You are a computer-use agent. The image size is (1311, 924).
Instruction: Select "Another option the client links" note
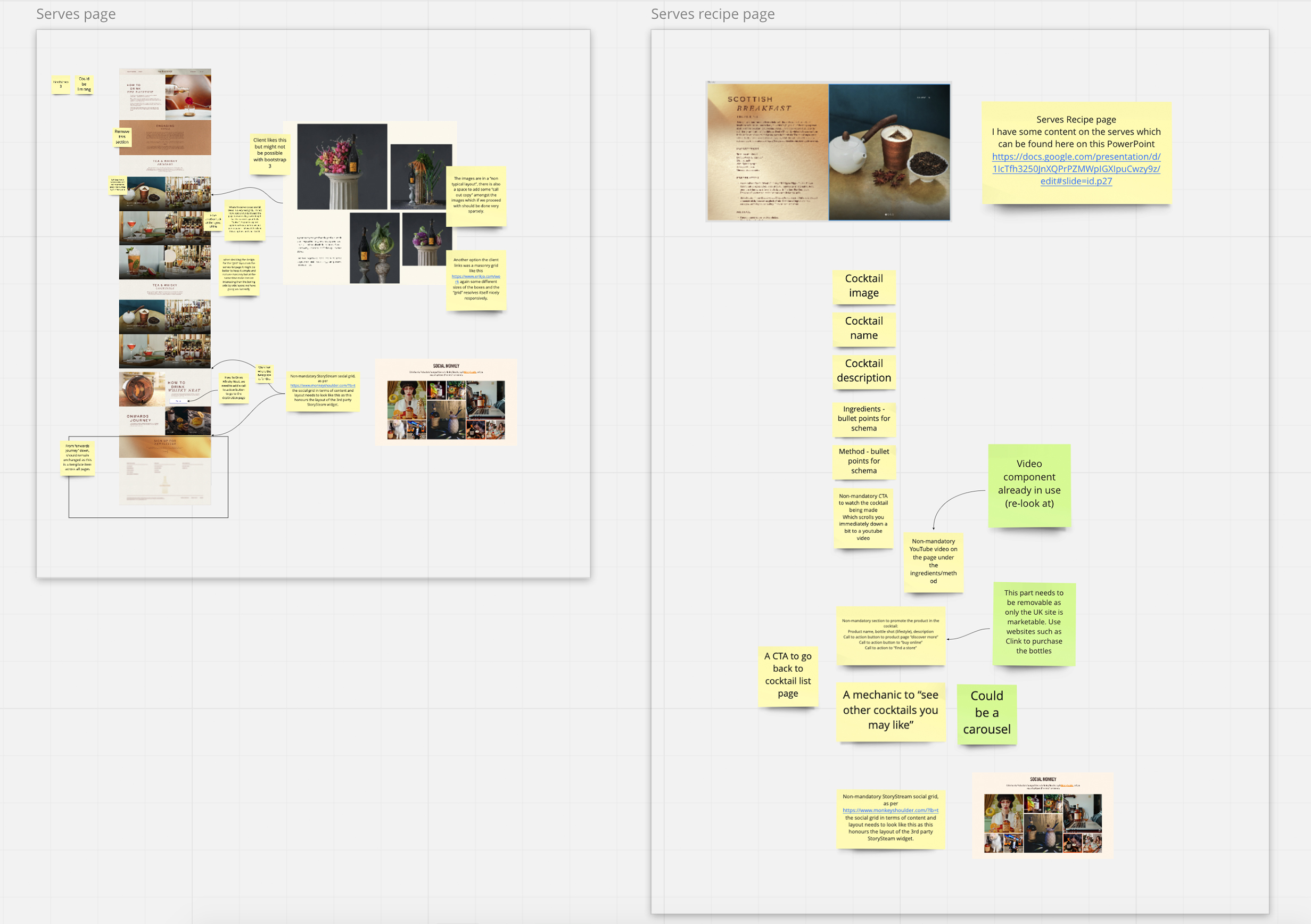coord(476,280)
